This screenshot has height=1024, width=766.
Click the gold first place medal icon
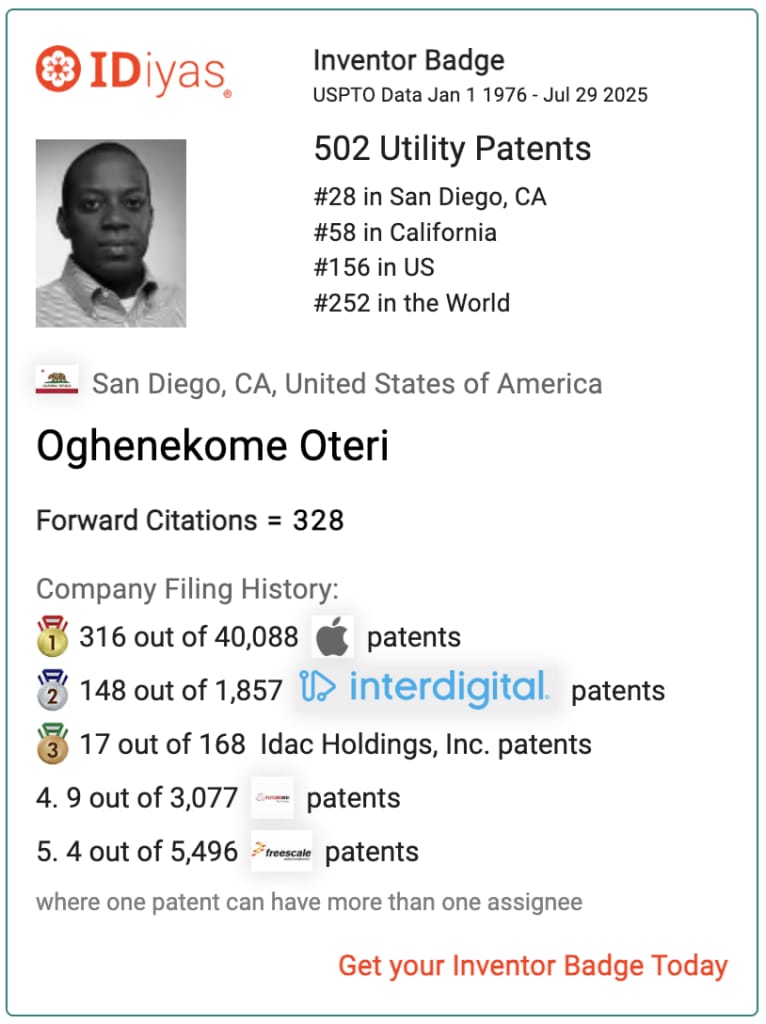[x=53, y=635]
